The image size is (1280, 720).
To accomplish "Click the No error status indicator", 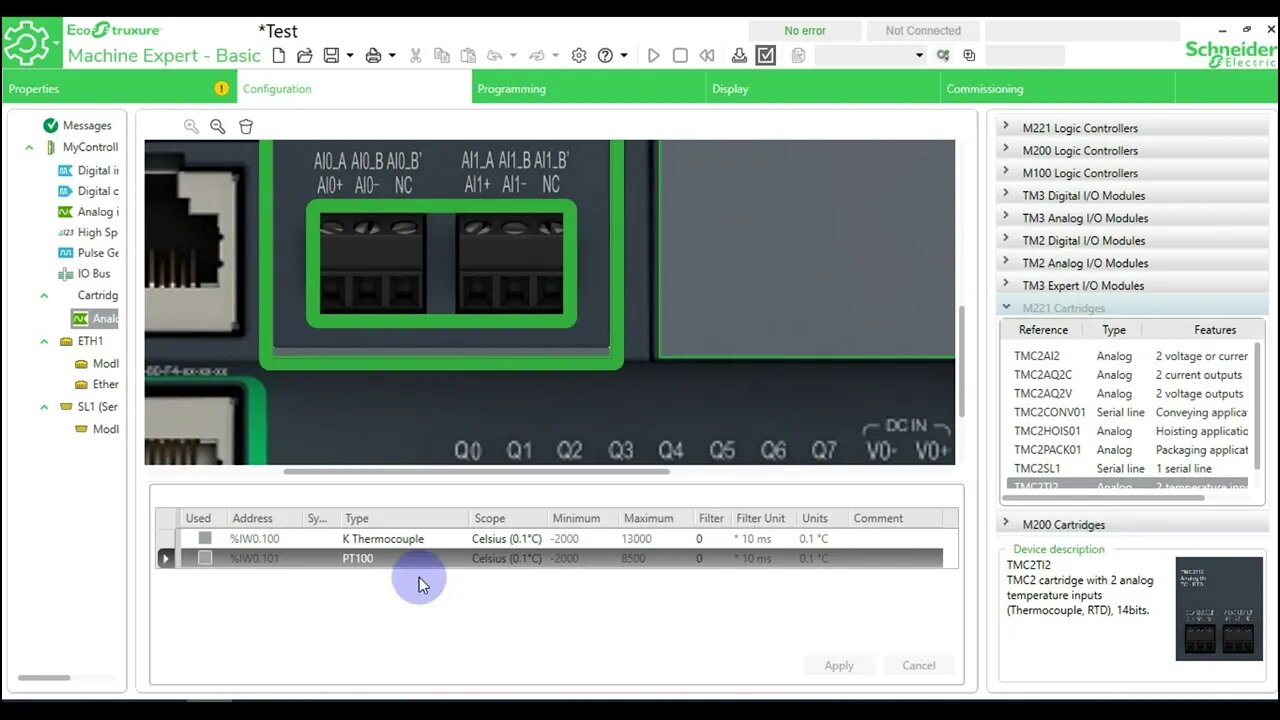I will pyautogui.click(x=805, y=31).
